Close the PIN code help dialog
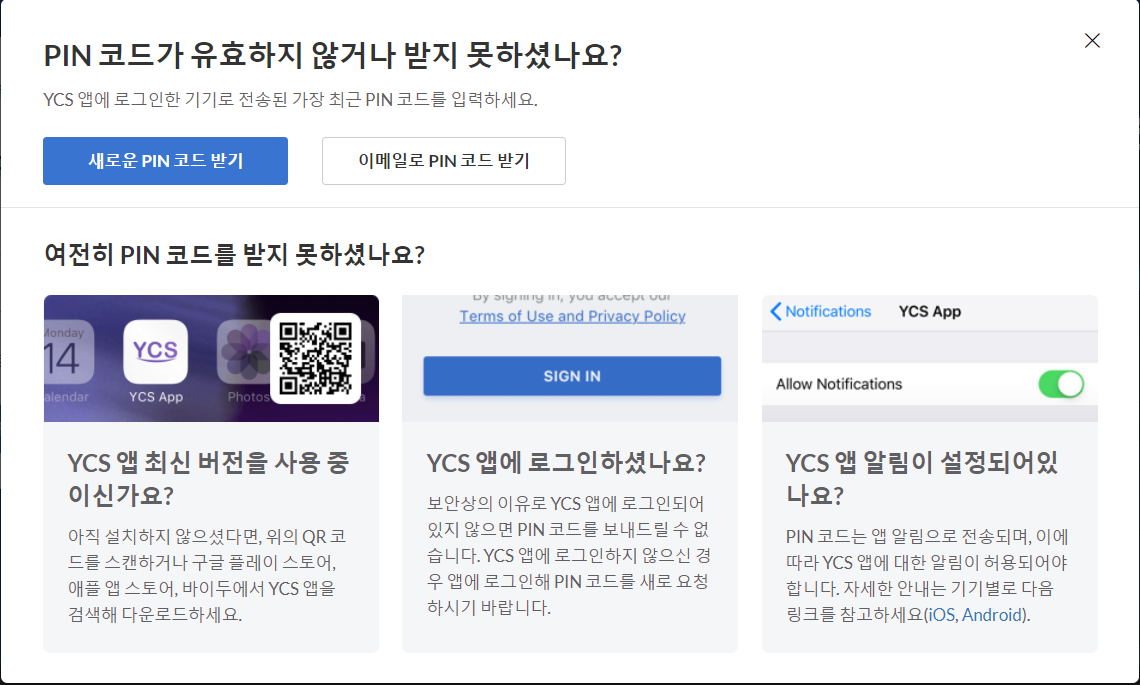 coord(1092,41)
